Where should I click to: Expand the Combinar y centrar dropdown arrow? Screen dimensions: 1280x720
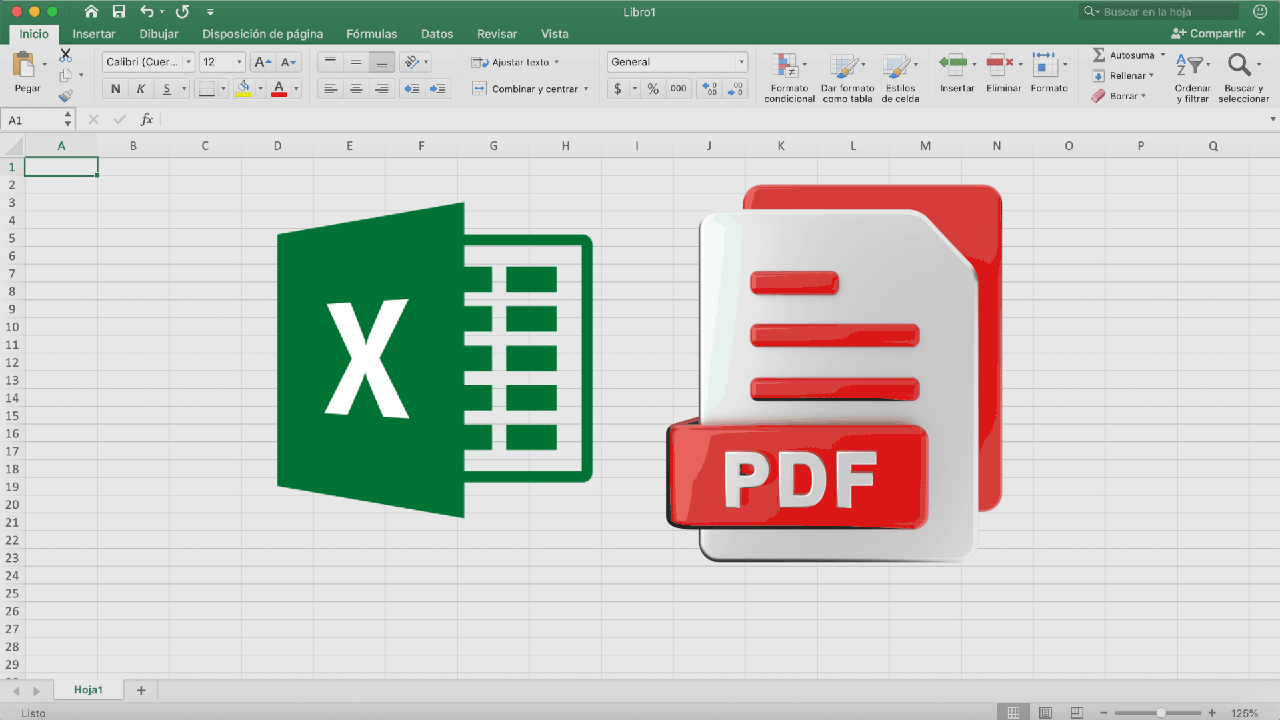click(586, 89)
